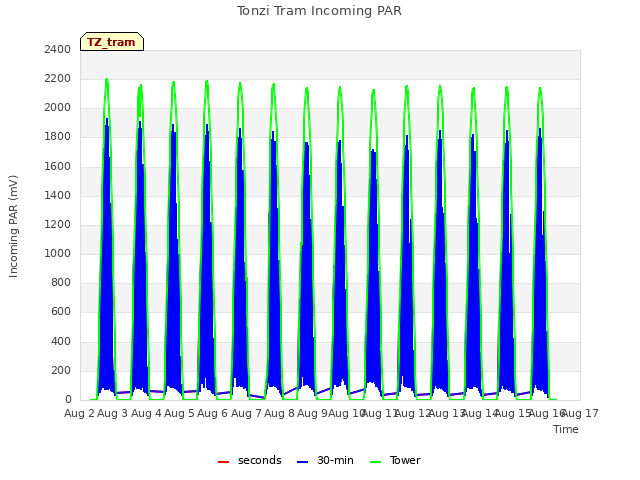Click the 1000 y-axis tick label

(x=58, y=253)
